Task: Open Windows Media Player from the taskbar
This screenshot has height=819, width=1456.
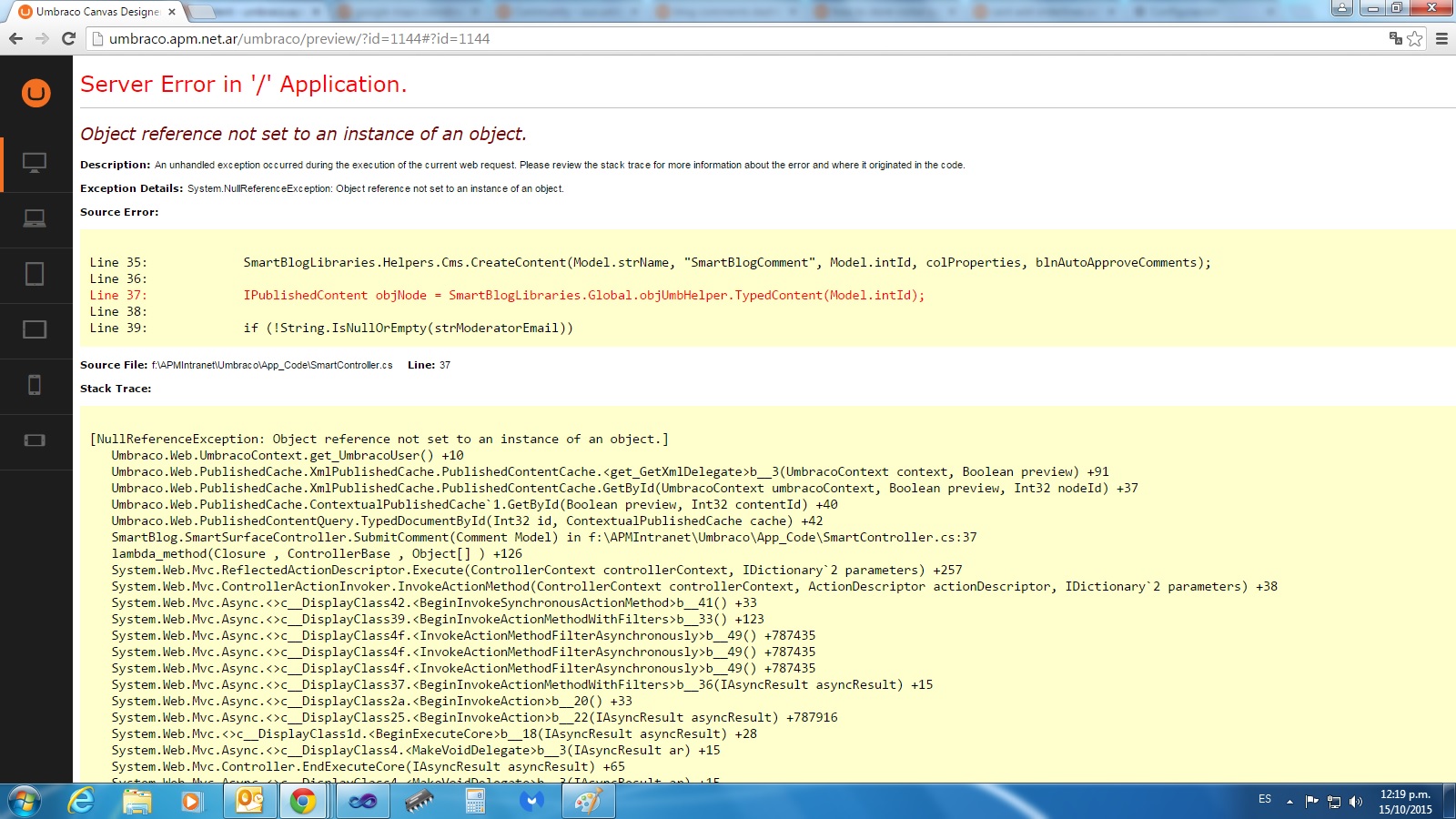Action: tap(191, 802)
